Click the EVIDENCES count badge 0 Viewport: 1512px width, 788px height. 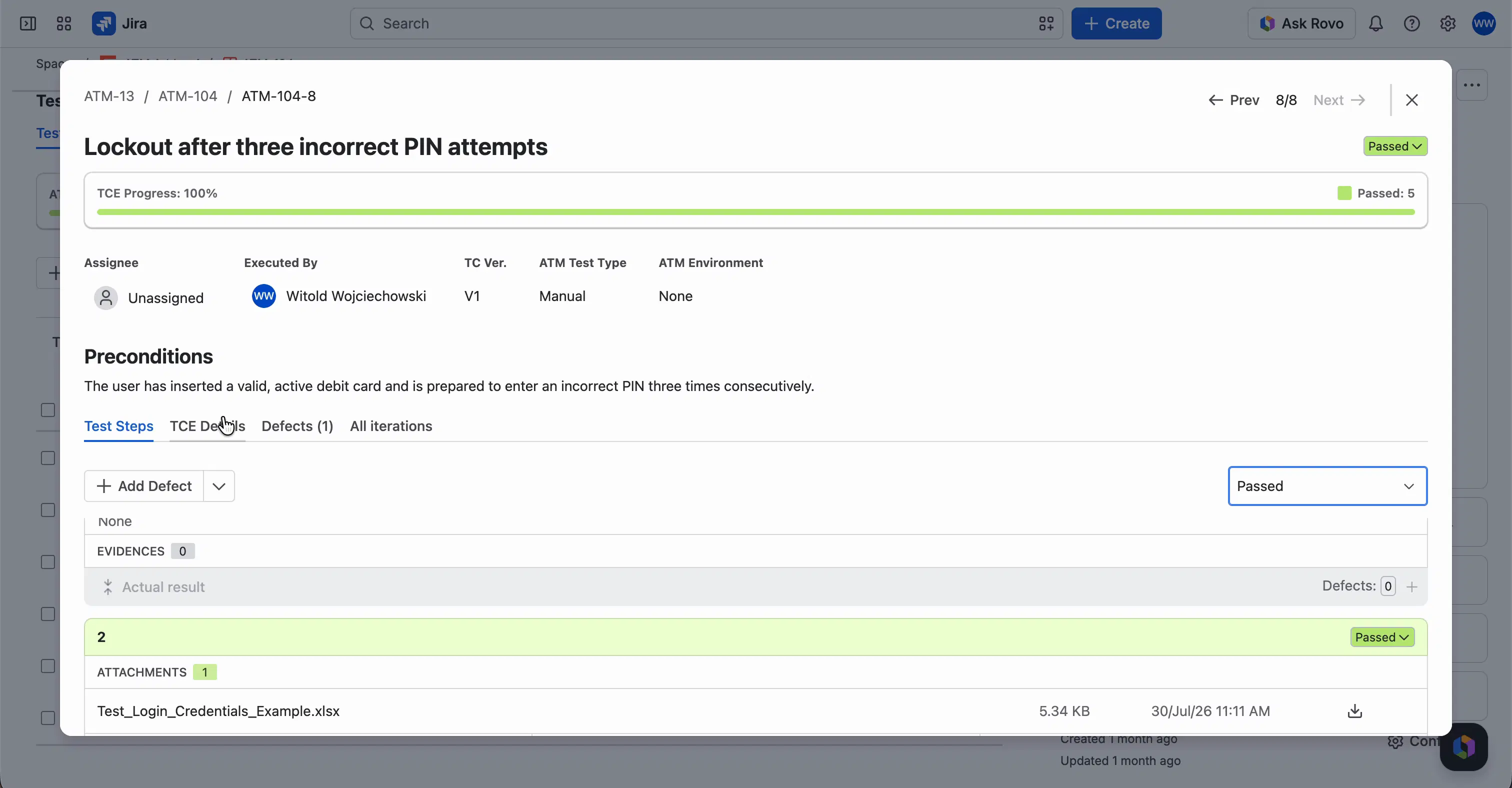coord(182,551)
